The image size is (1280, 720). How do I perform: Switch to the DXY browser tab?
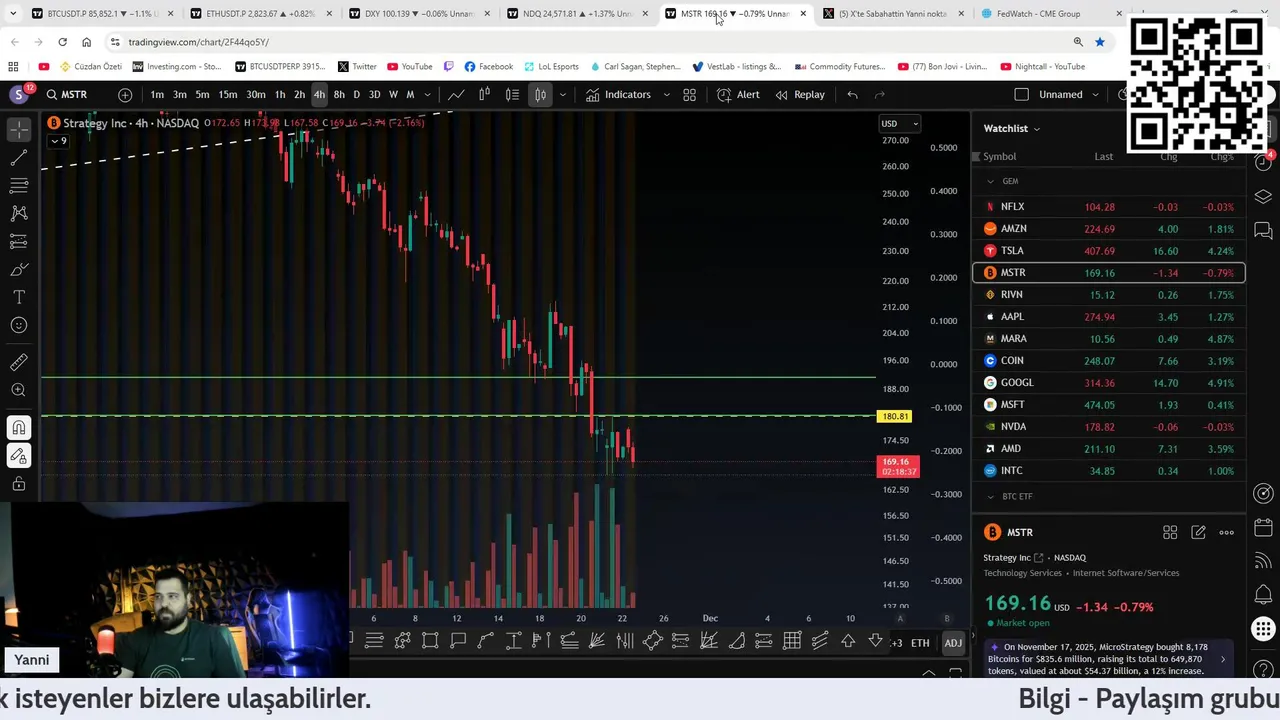tap(417, 14)
